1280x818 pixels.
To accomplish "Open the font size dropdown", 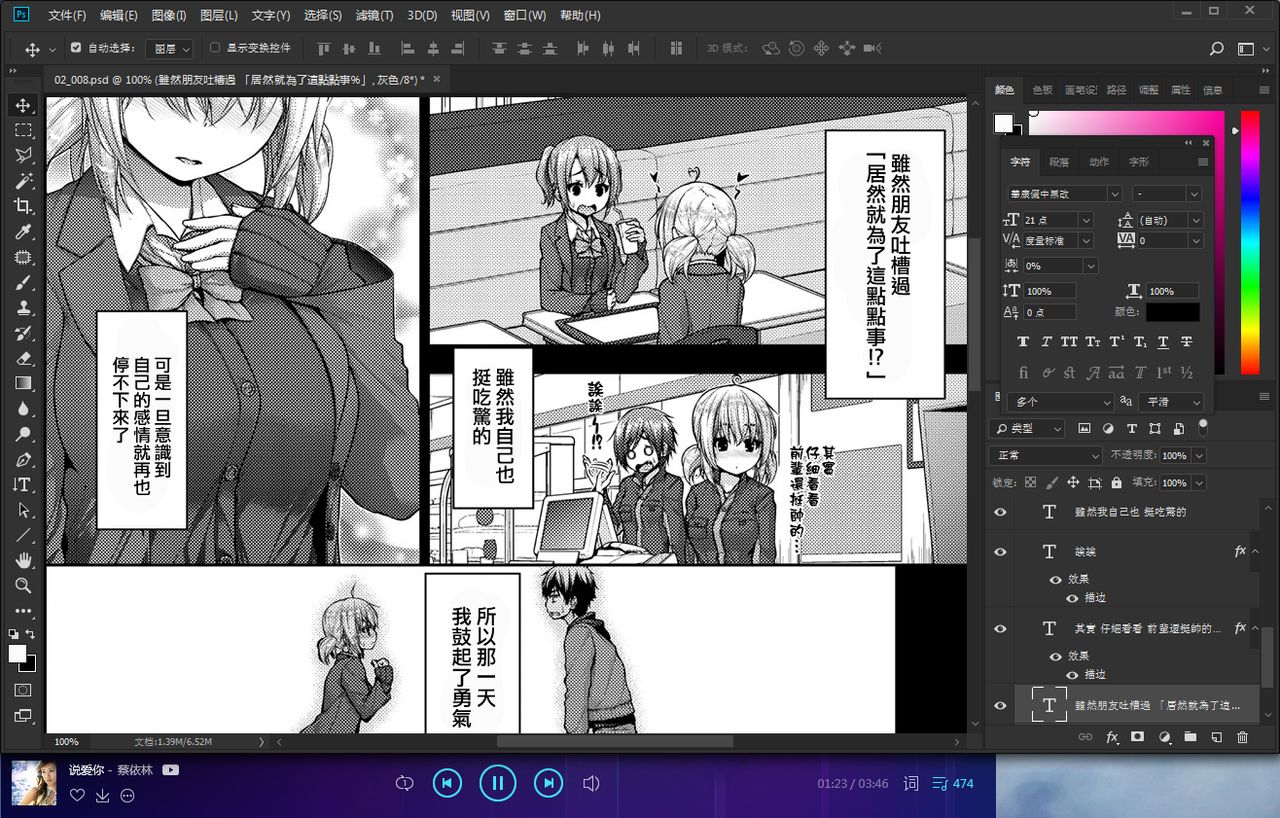I will tap(1086, 220).
